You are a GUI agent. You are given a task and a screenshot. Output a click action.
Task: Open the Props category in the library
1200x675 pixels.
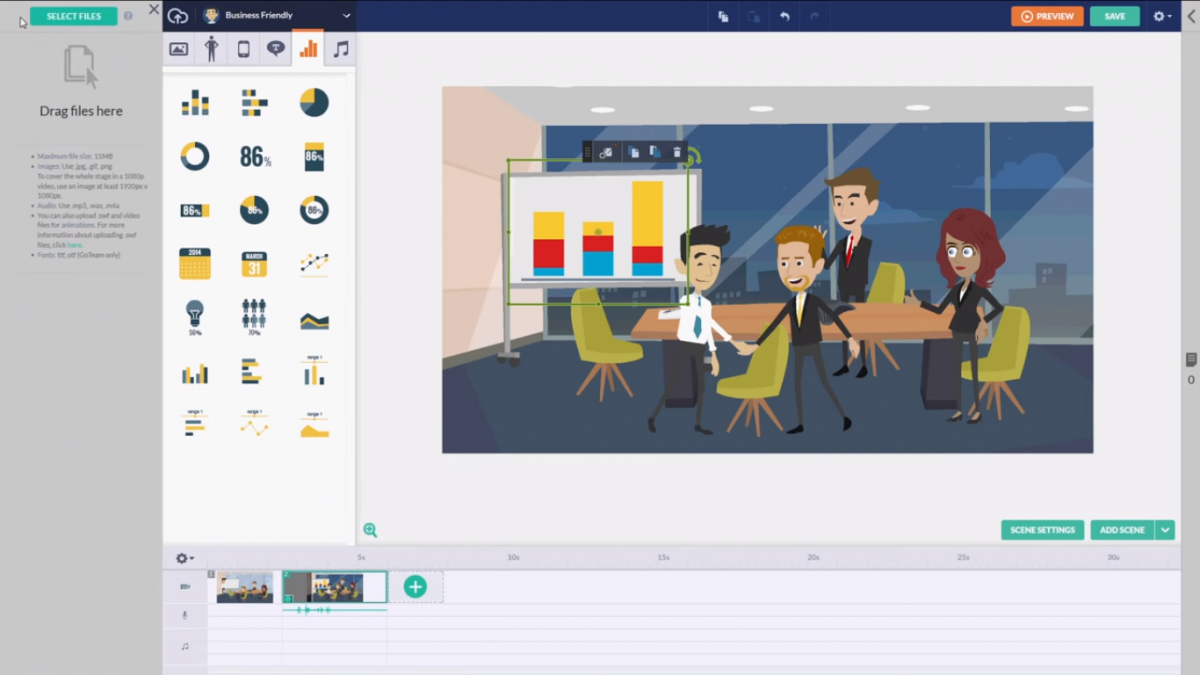pyautogui.click(x=244, y=47)
